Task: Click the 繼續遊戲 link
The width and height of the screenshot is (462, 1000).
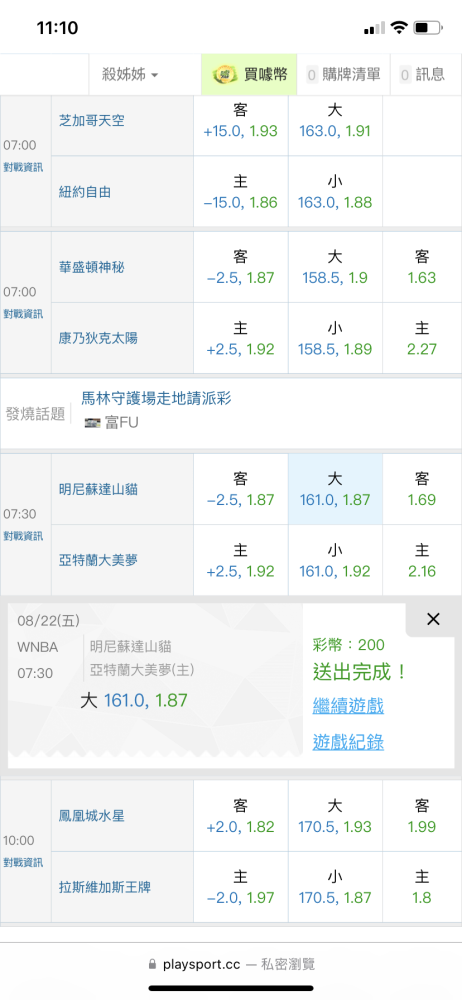Action: point(348,706)
